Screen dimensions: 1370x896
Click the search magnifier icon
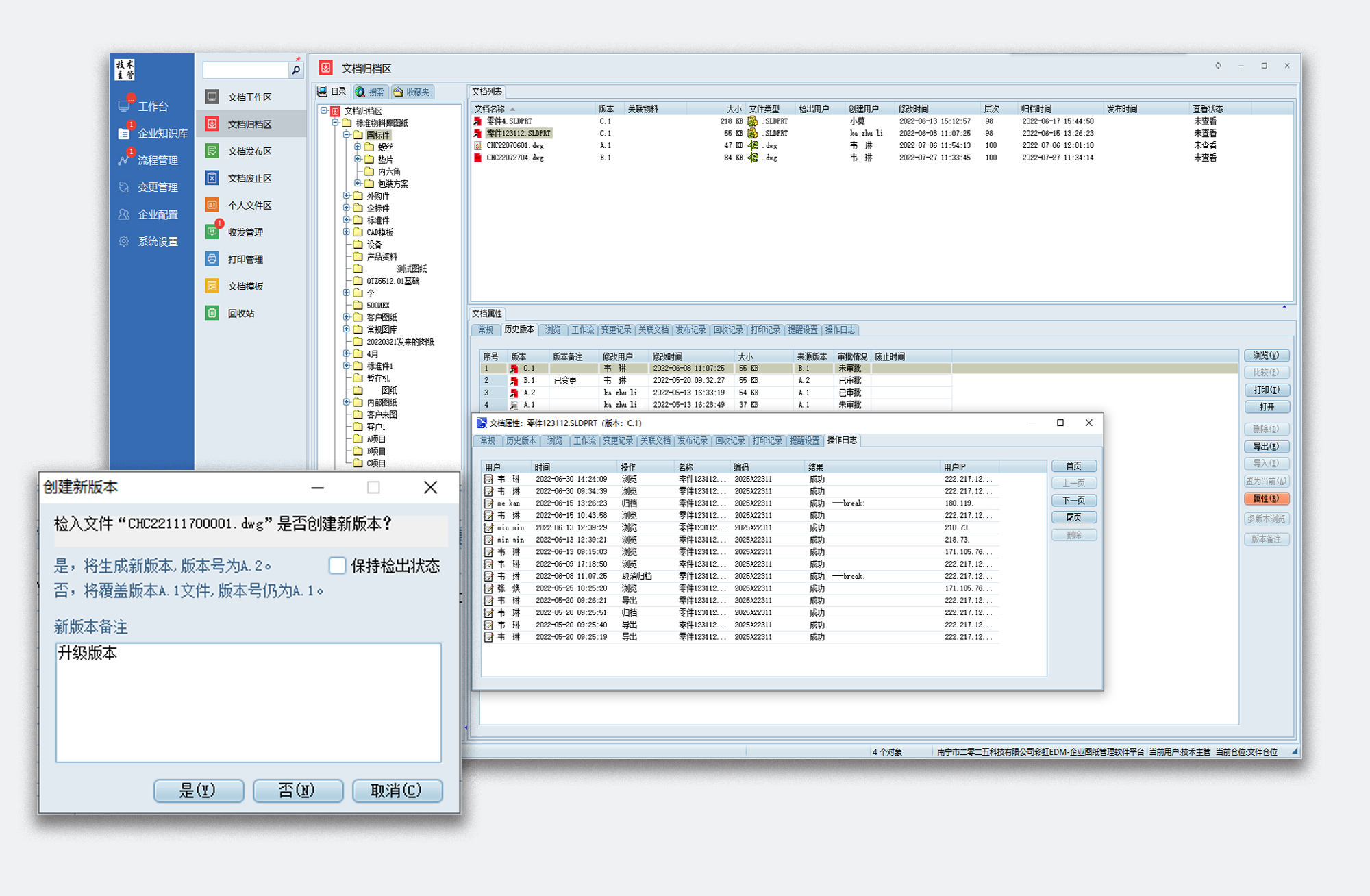pos(295,70)
